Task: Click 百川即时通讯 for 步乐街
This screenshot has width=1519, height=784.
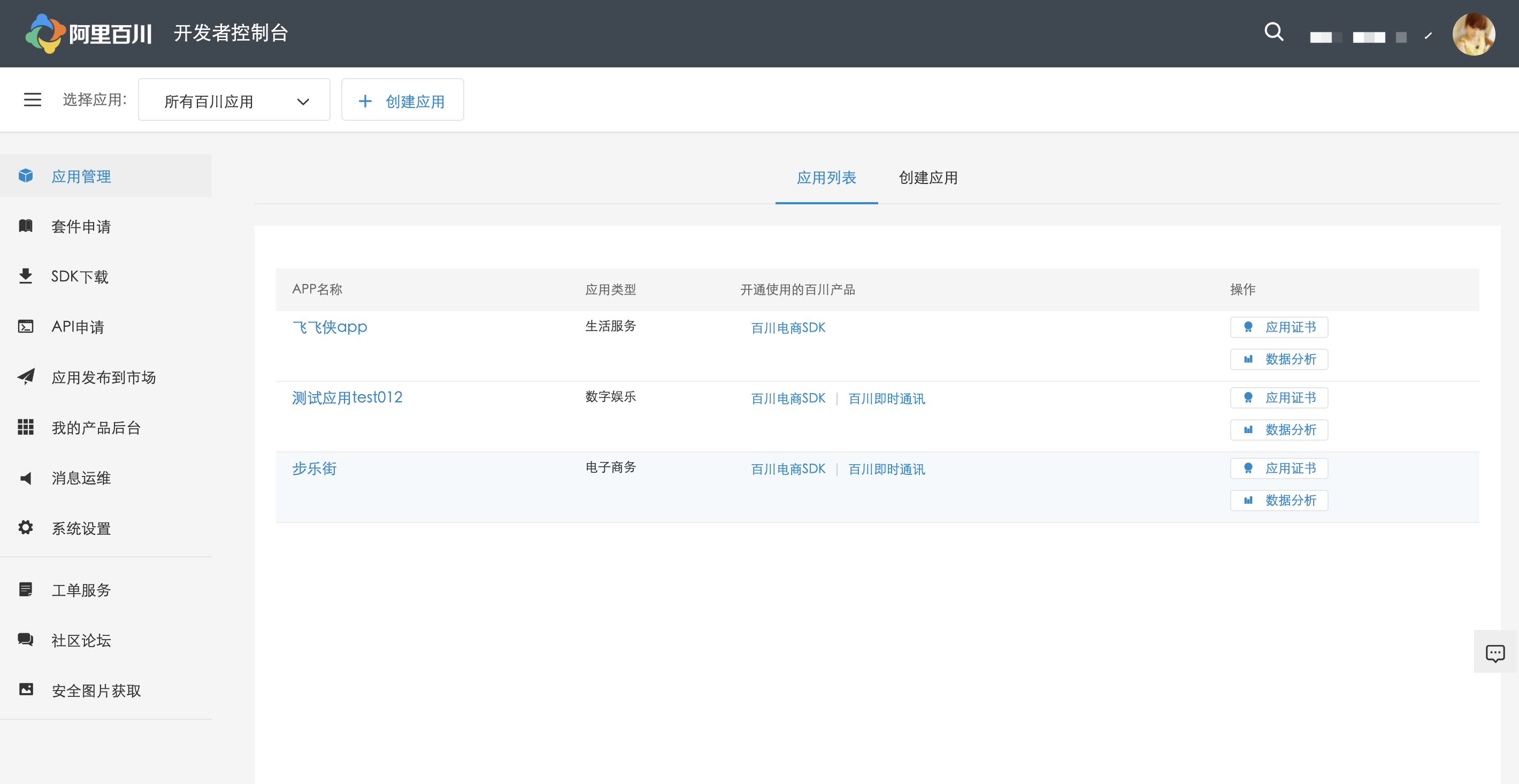Action: coord(886,469)
